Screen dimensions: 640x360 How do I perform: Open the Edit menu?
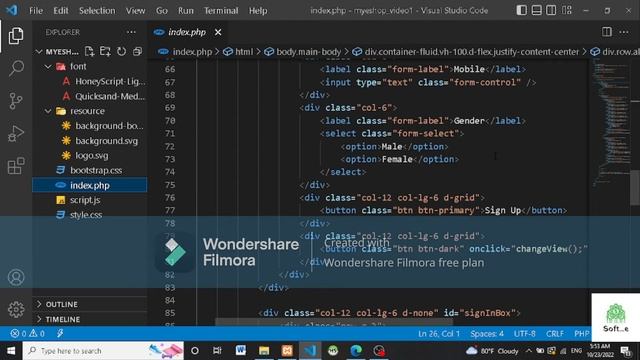[61, 11]
